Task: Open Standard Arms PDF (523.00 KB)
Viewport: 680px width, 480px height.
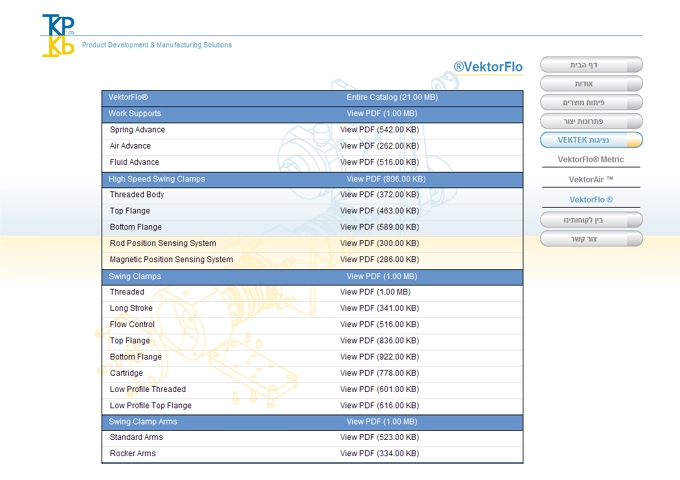Action: click(x=379, y=437)
